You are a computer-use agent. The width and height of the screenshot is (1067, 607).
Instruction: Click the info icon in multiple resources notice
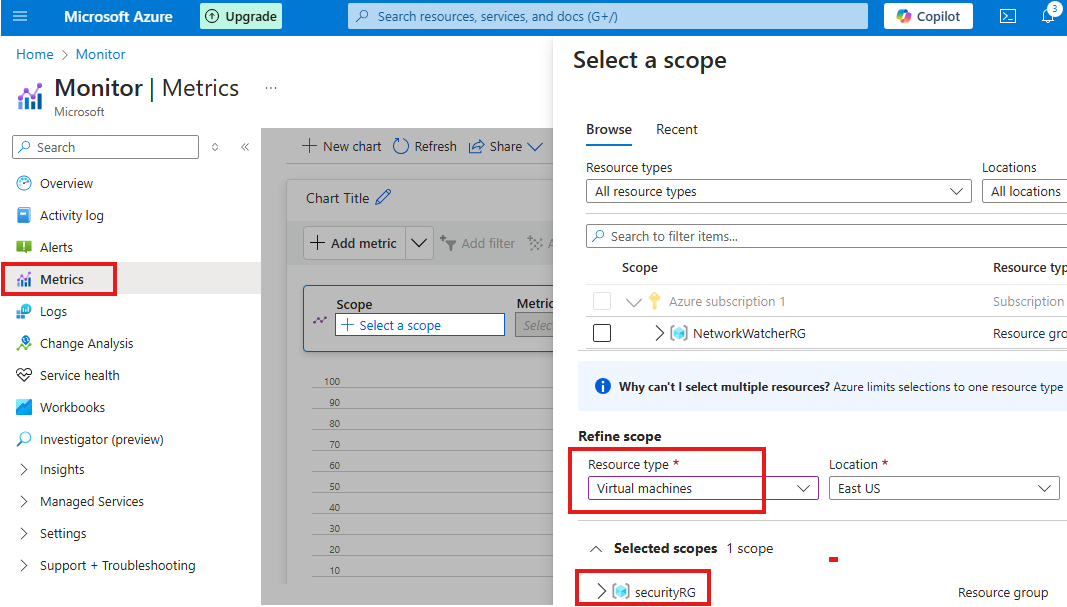pos(603,387)
